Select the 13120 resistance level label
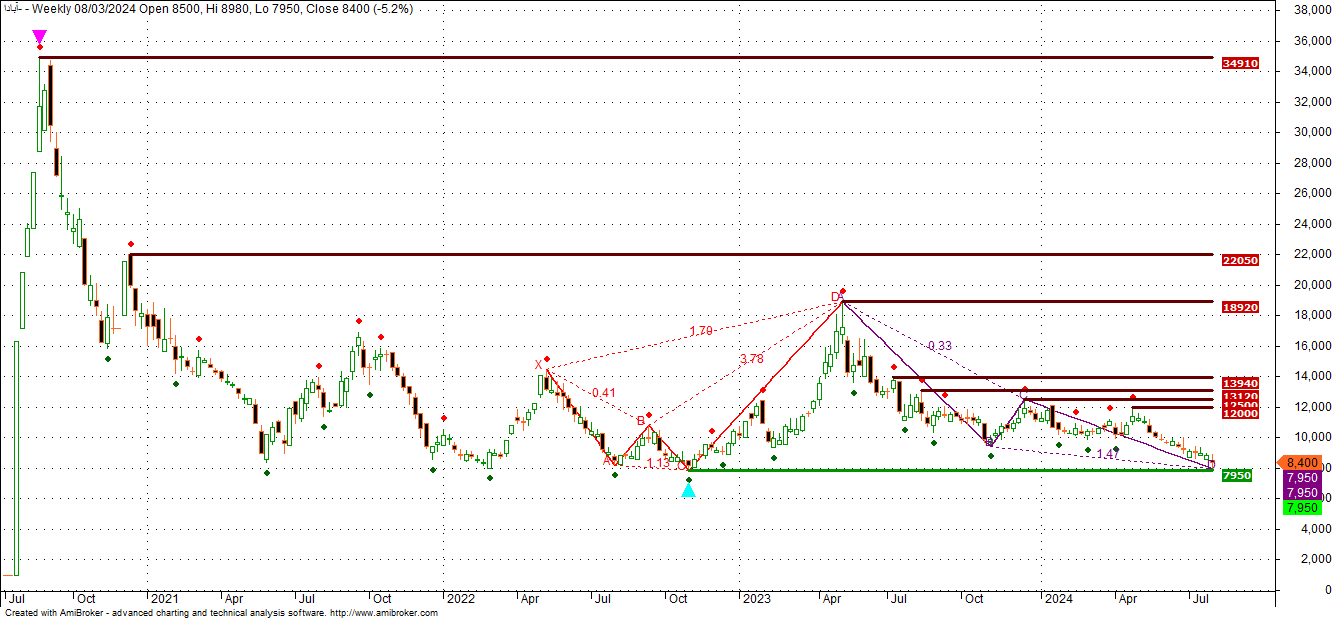1336x619 pixels. (1239, 396)
